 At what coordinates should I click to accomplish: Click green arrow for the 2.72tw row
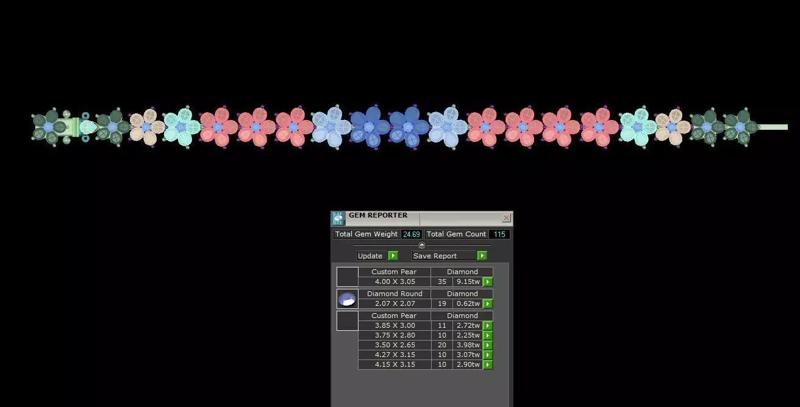pos(488,325)
